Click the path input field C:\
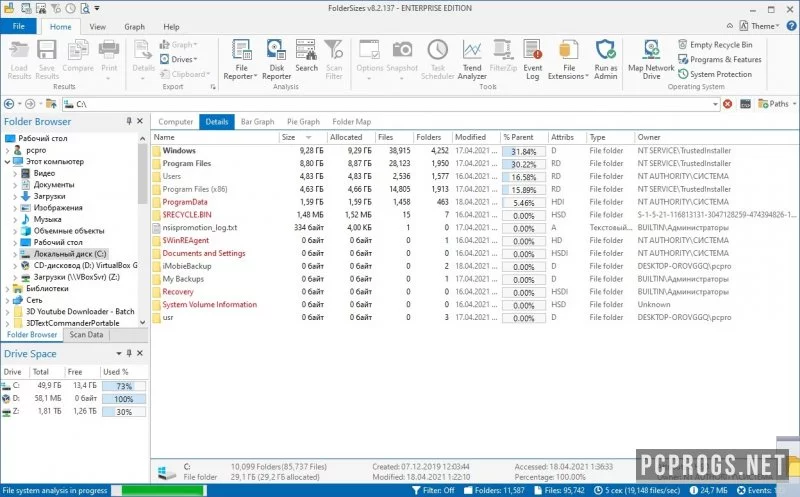This screenshot has height=497, width=800. [x=389, y=104]
